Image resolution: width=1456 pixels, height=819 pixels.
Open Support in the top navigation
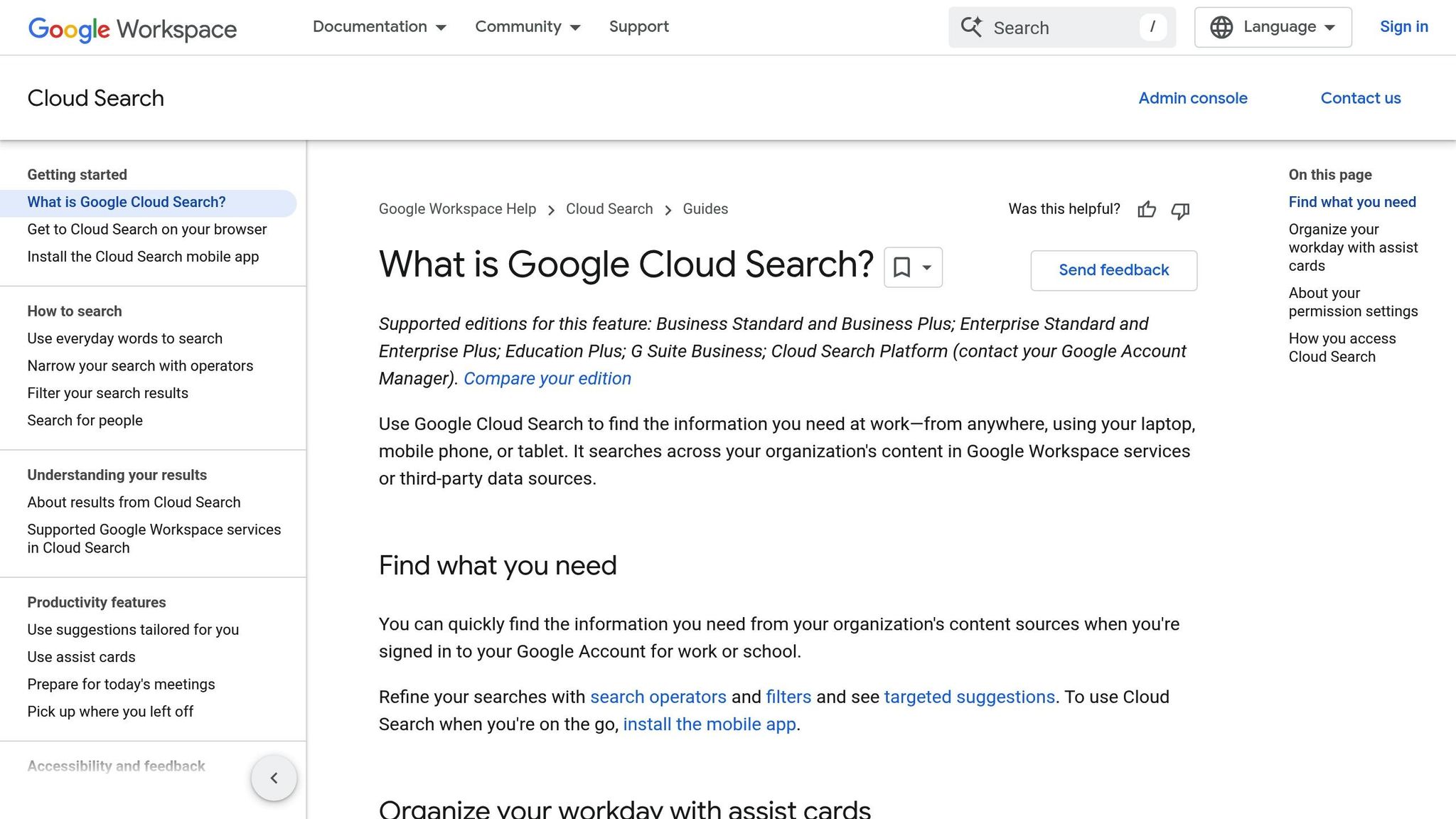638,27
